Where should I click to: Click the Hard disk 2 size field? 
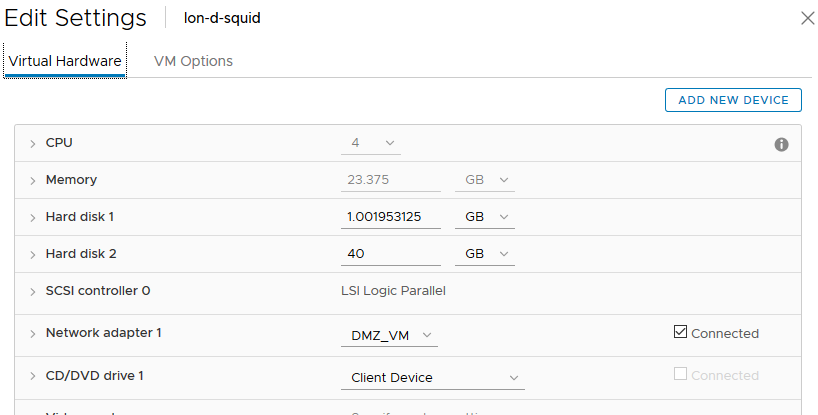point(390,254)
